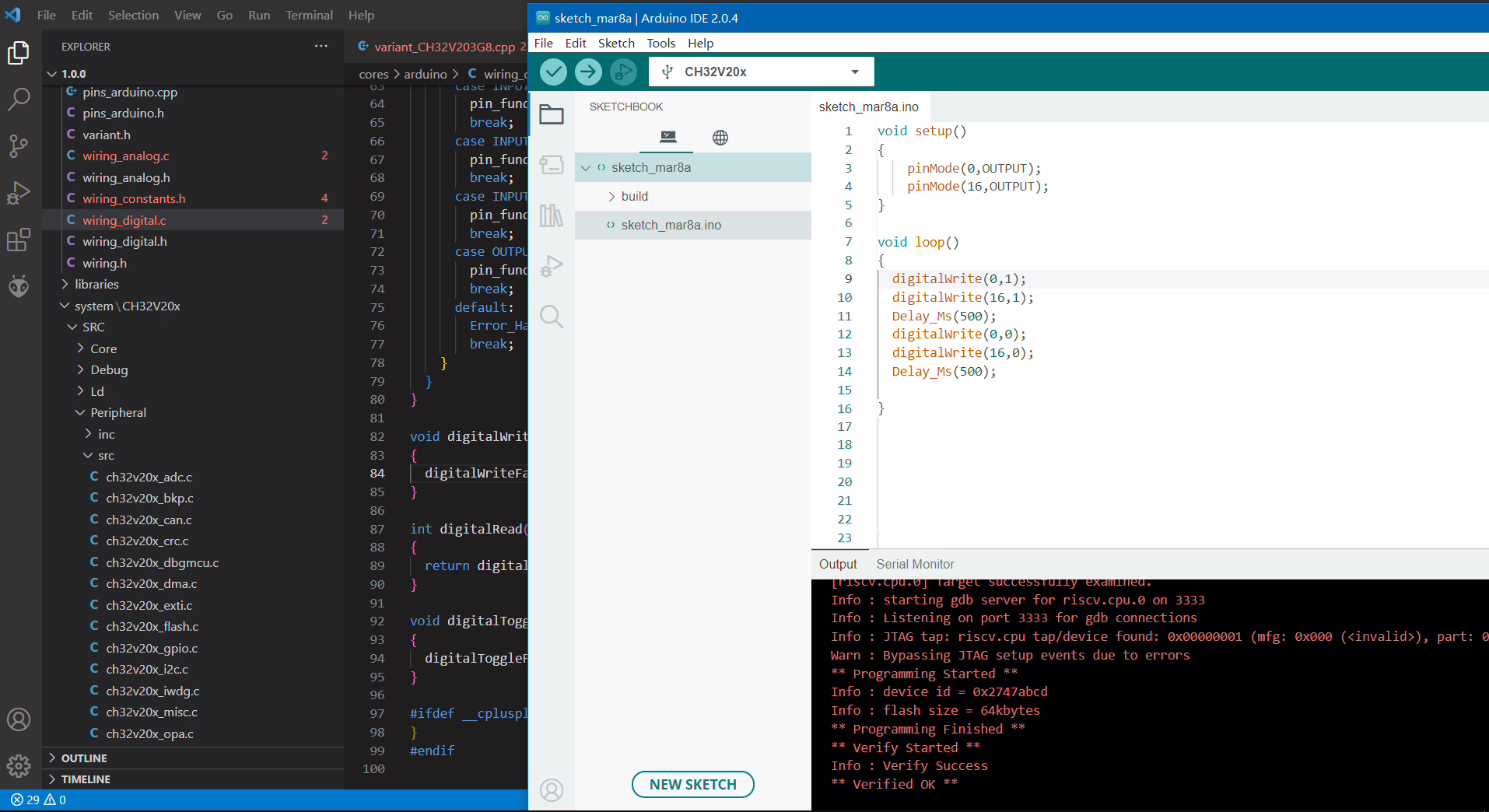Click the Arduino Verify checkmark button

click(553, 72)
